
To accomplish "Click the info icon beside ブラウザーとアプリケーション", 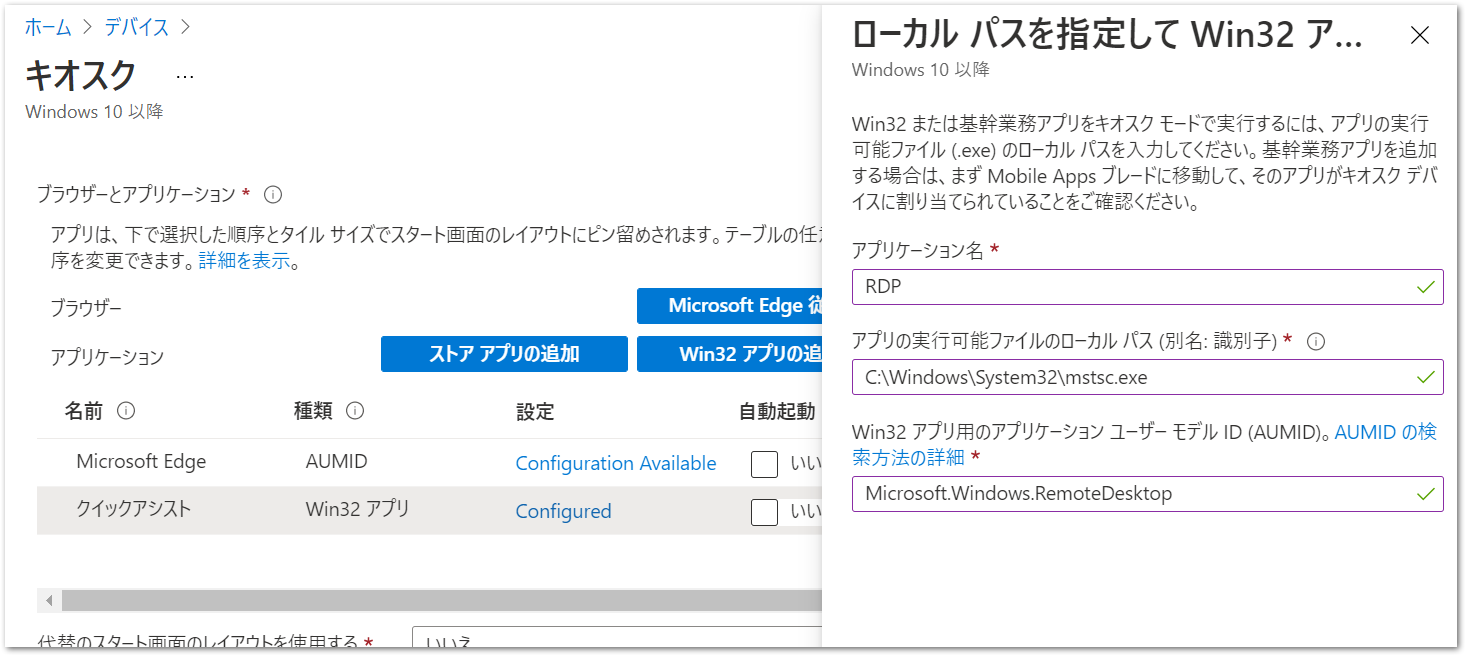I will point(273,195).
